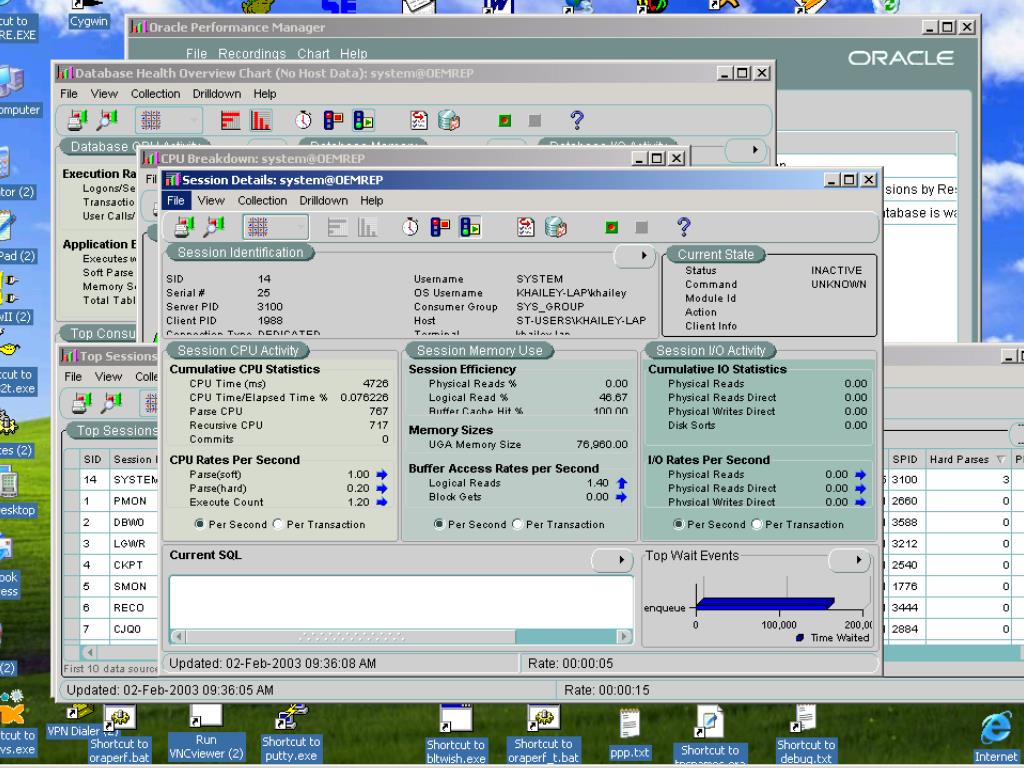Image resolution: width=1024 pixels, height=768 pixels.
Task: Select Per Transaction under Session I/O Activity
Action: click(757, 524)
